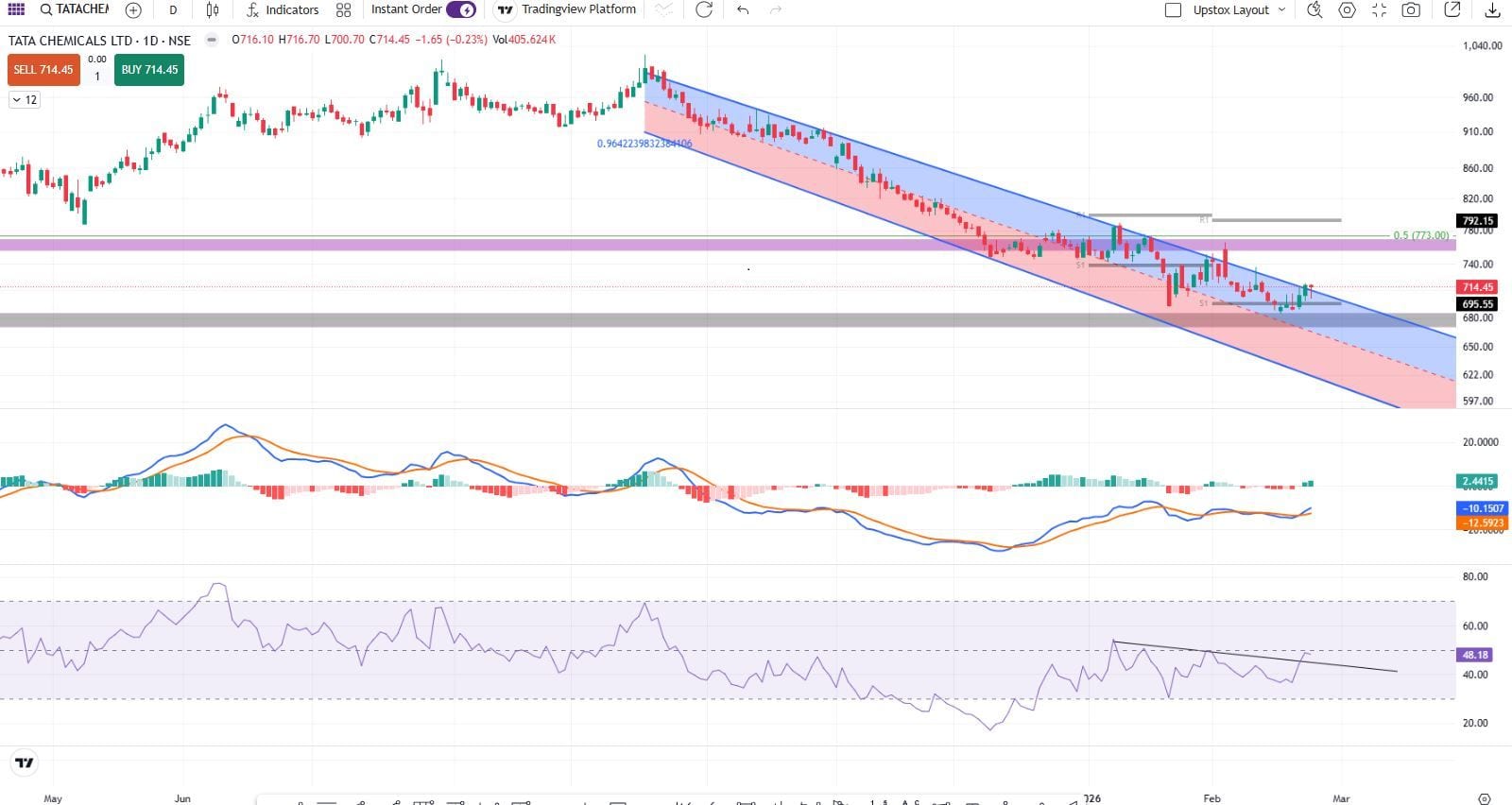Download chart data icon
This screenshot has height=805, width=1512.
click(1492, 9)
